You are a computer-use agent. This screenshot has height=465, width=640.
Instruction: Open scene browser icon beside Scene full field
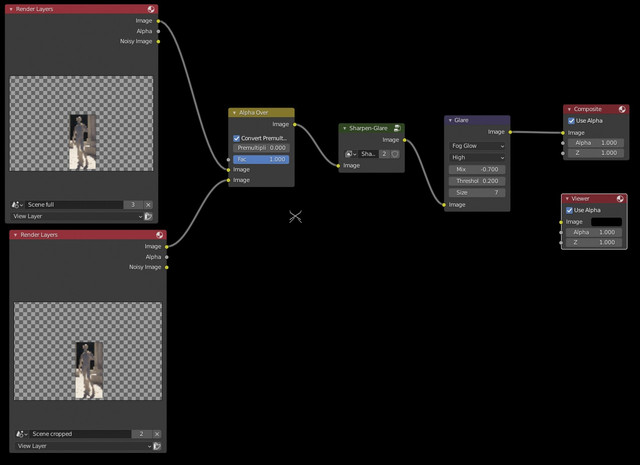click(18, 205)
